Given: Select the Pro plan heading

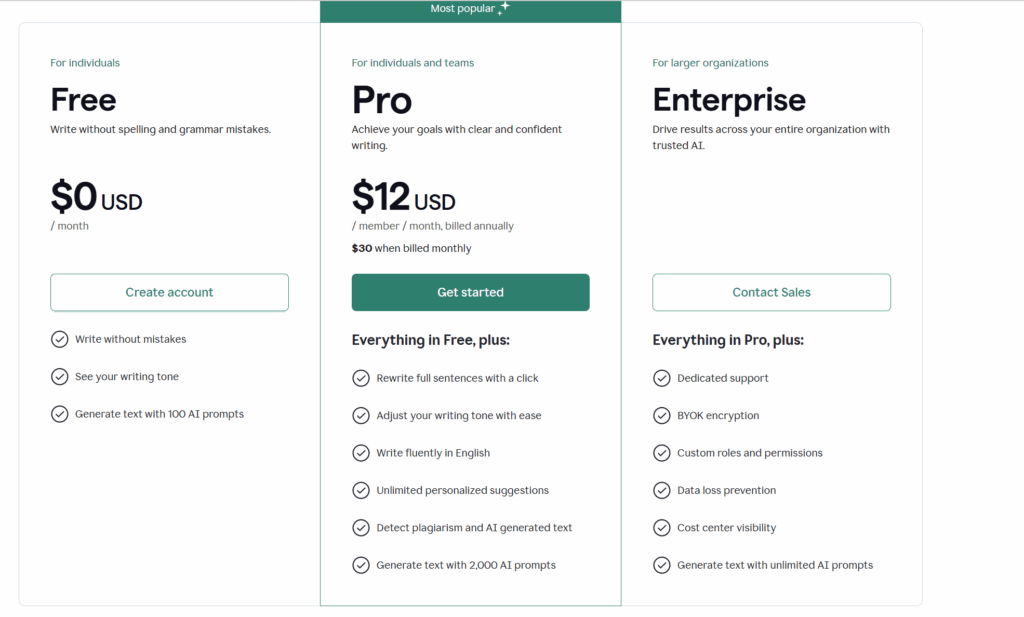Looking at the screenshot, I should (x=382, y=100).
